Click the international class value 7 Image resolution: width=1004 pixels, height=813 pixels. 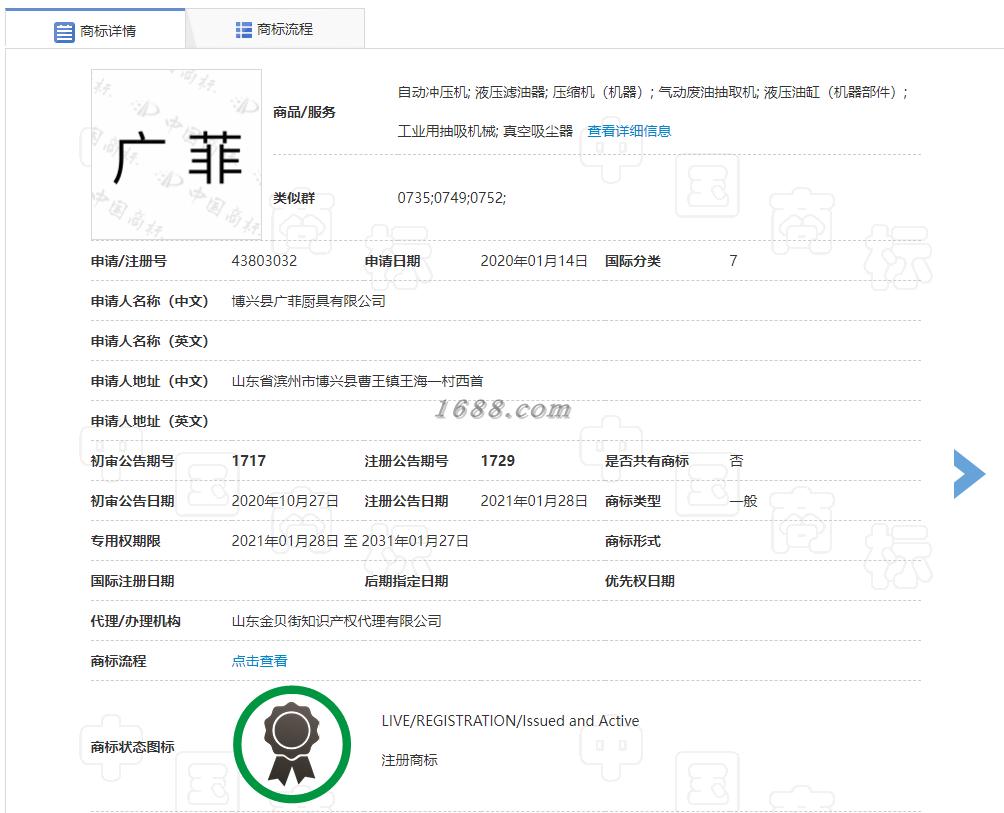[x=733, y=261]
